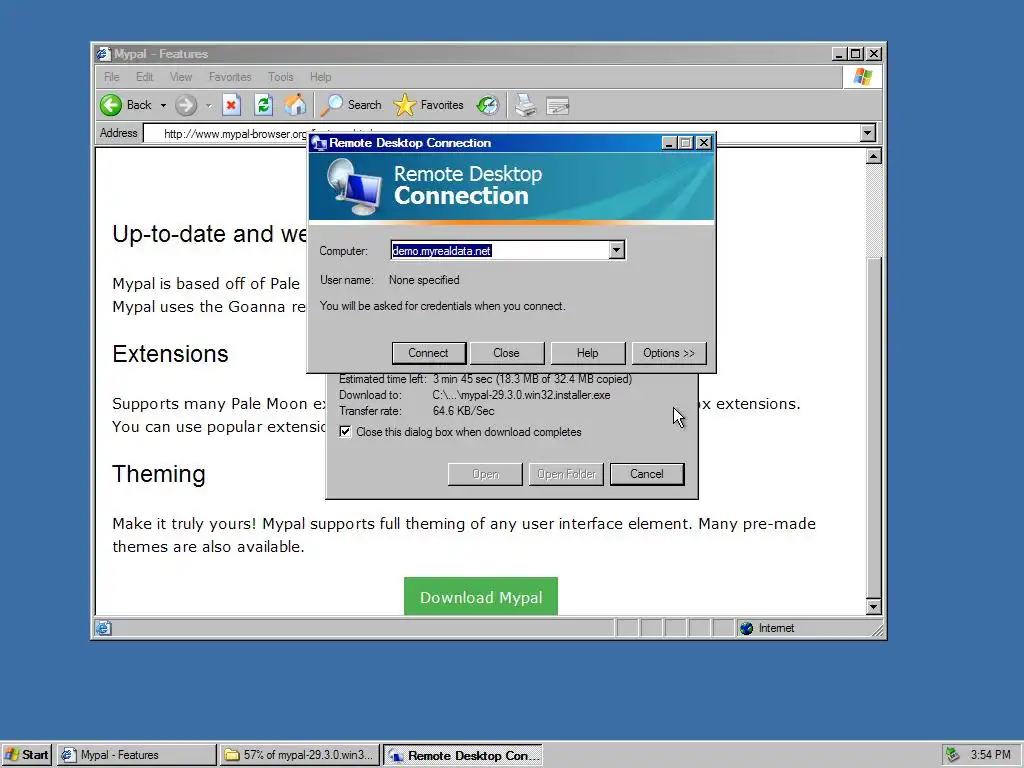Click the Connect button

click(x=428, y=353)
